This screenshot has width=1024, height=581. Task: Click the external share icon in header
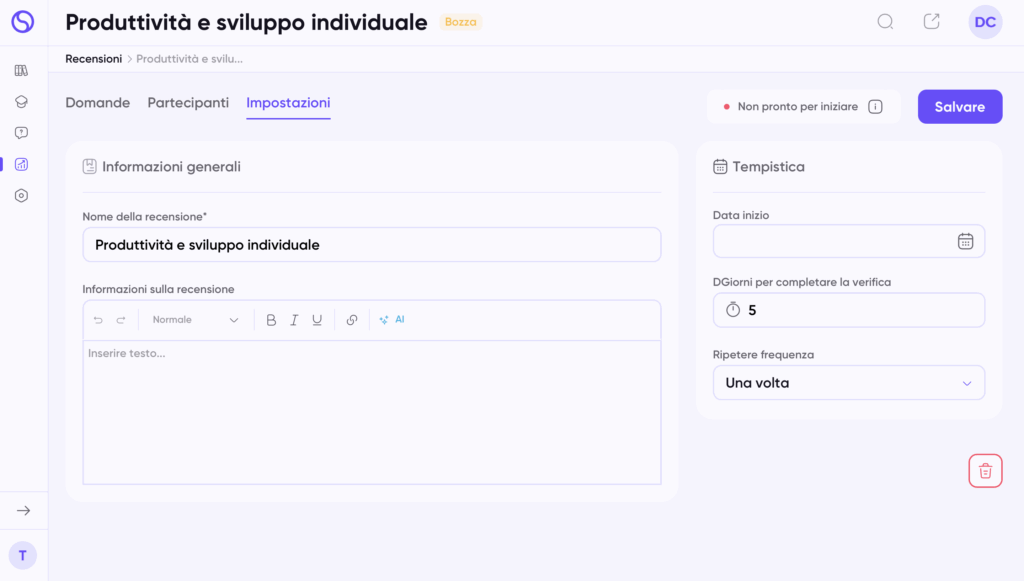coord(931,22)
